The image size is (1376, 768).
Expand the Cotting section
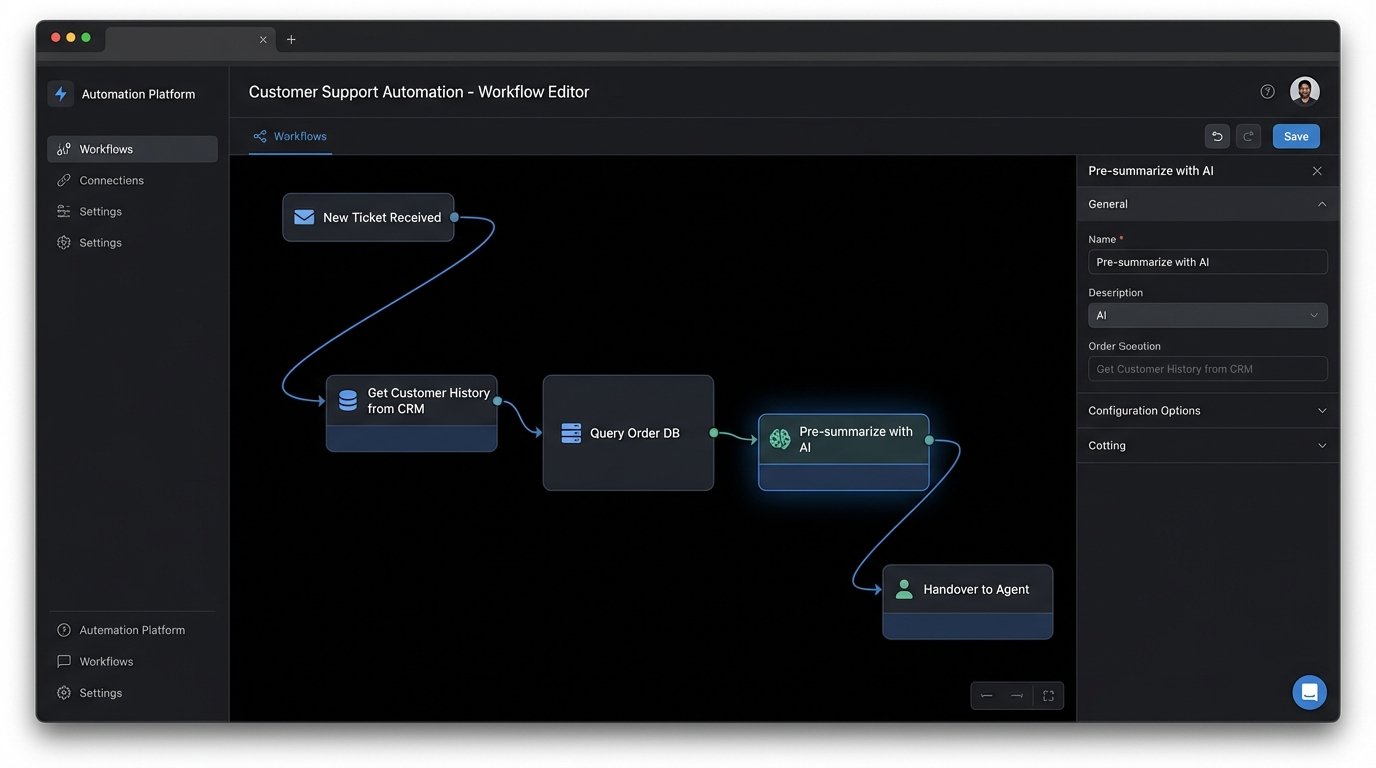(1207, 445)
